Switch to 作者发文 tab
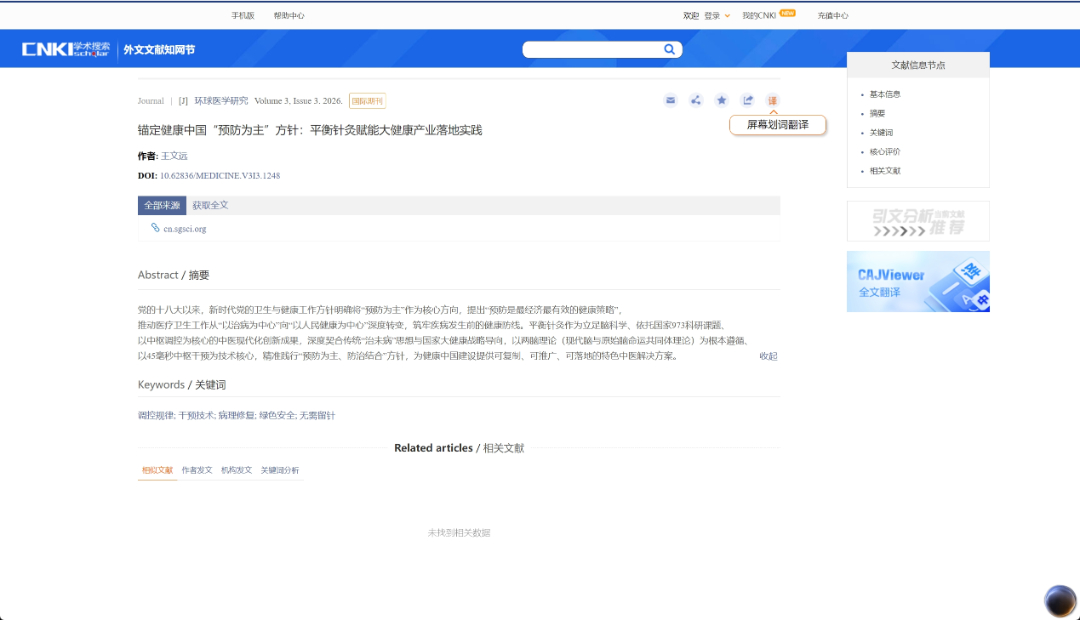 tap(197, 471)
